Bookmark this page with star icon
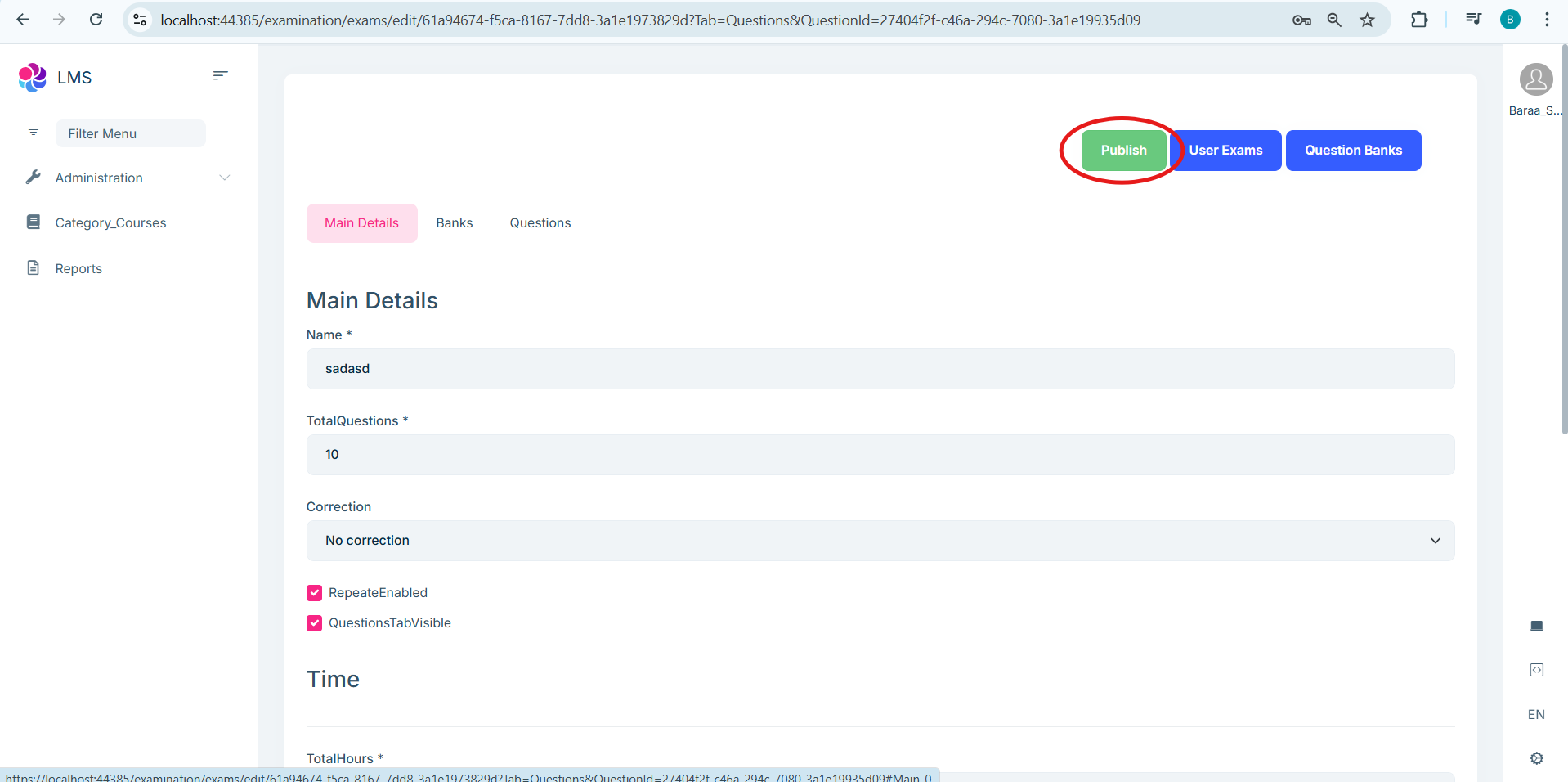The image size is (1568, 782). click(x=1367, y=20)
